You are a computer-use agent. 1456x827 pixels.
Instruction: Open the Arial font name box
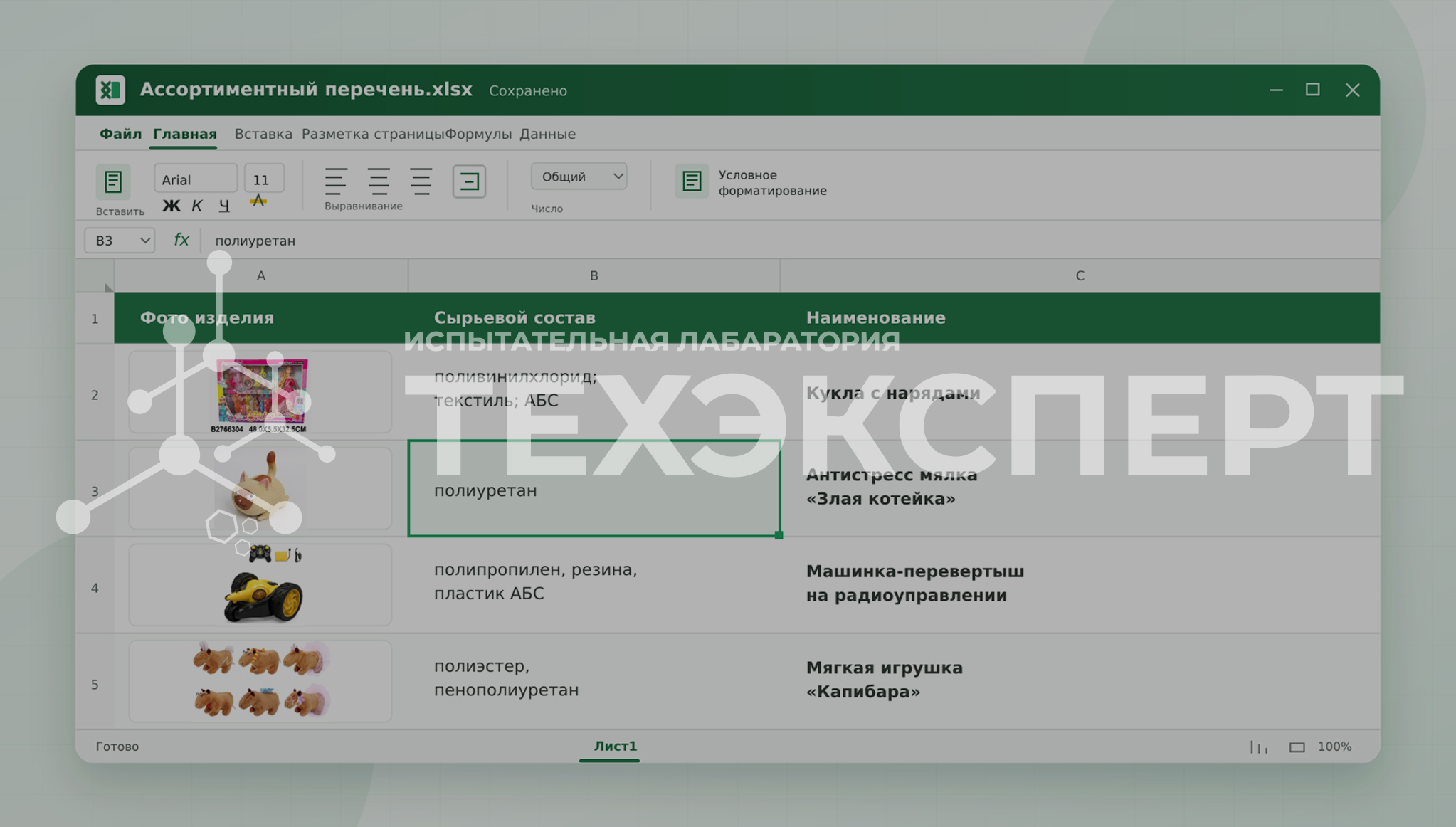[196, 179]
